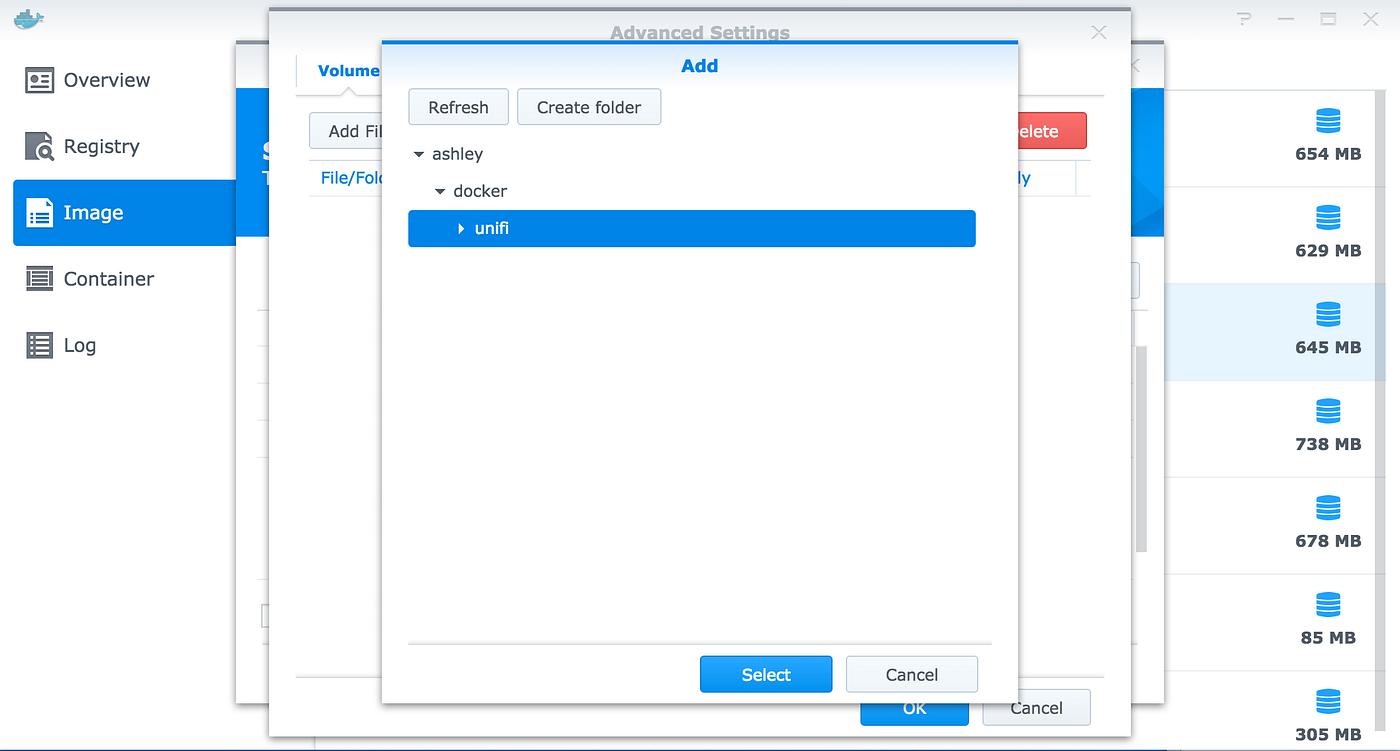Open the Registry section
The height and width of the screenshot is (751, 1400).
pos(101,146)
